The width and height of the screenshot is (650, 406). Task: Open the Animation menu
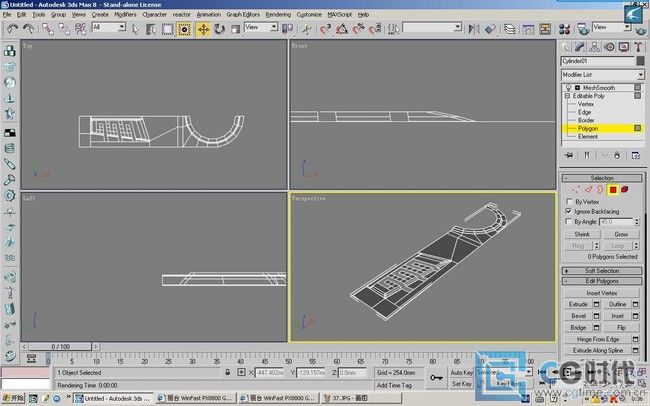coord(209,15)
